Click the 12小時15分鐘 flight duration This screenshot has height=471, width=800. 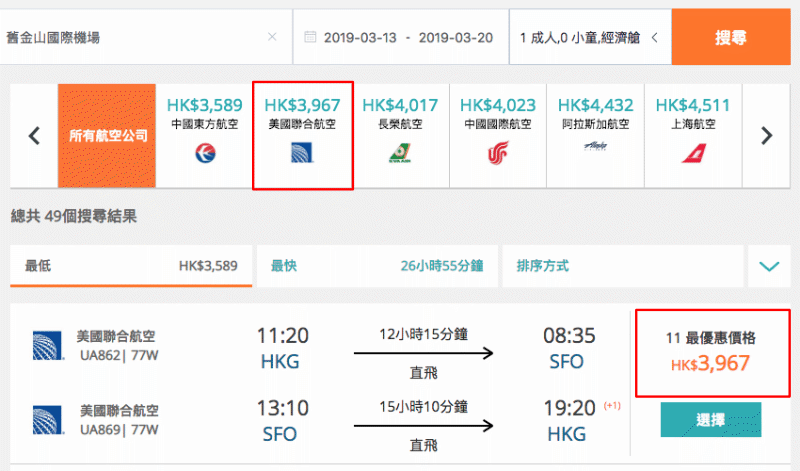[423, 335]
